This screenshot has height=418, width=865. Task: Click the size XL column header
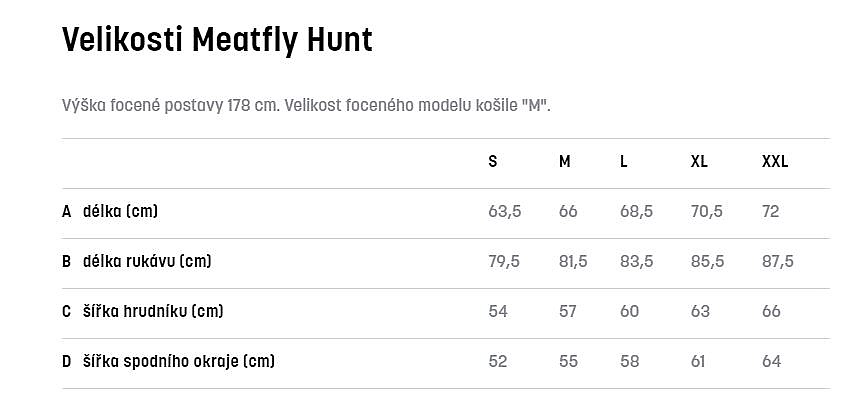click(x=700, y=162)
